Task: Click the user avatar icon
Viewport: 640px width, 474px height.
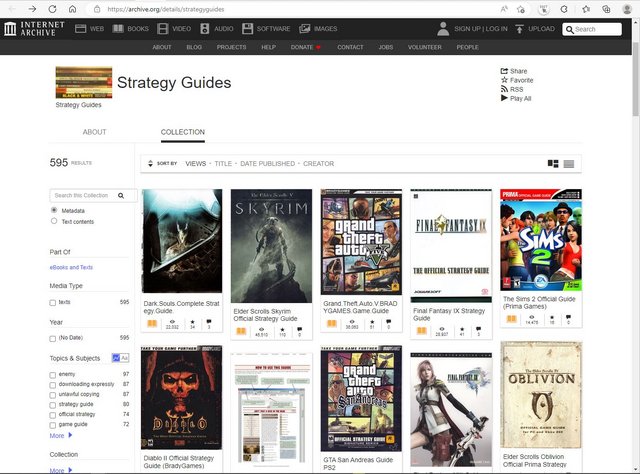Action: tap(443, 29)
